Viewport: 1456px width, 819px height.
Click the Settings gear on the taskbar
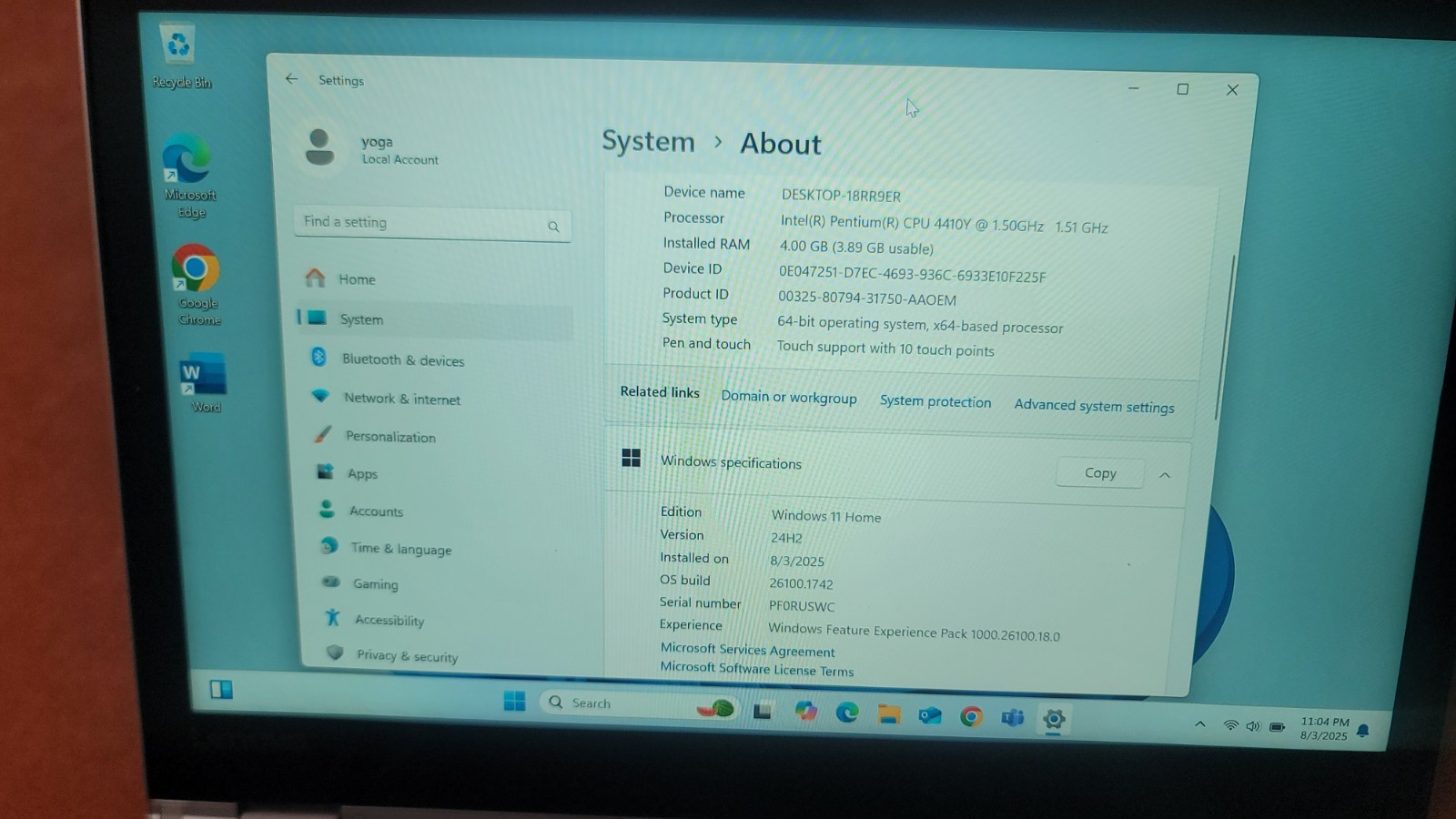tap(1054, 720)
